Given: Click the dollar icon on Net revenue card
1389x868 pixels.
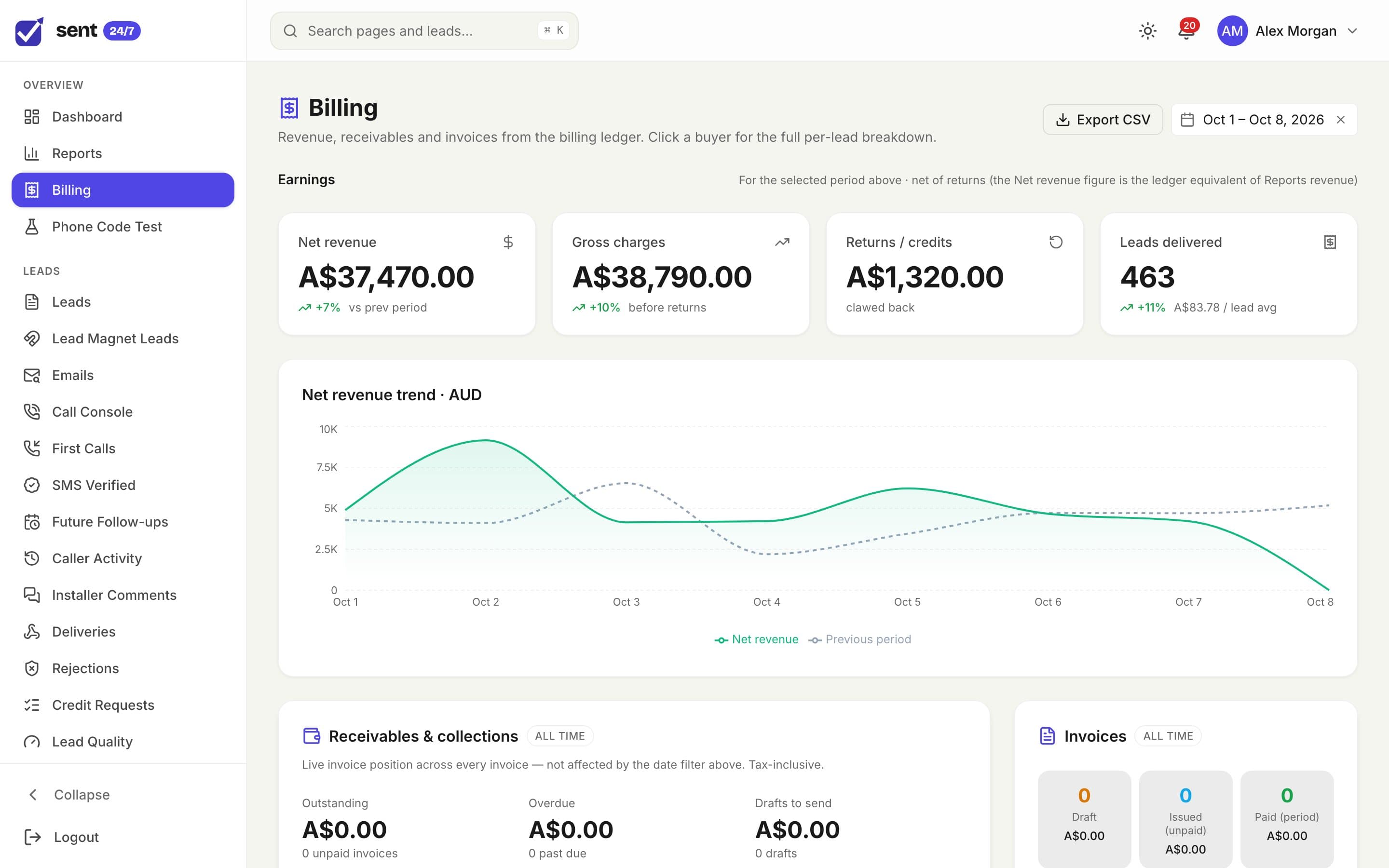Looking at the screenshot, I should pos(508,242).
